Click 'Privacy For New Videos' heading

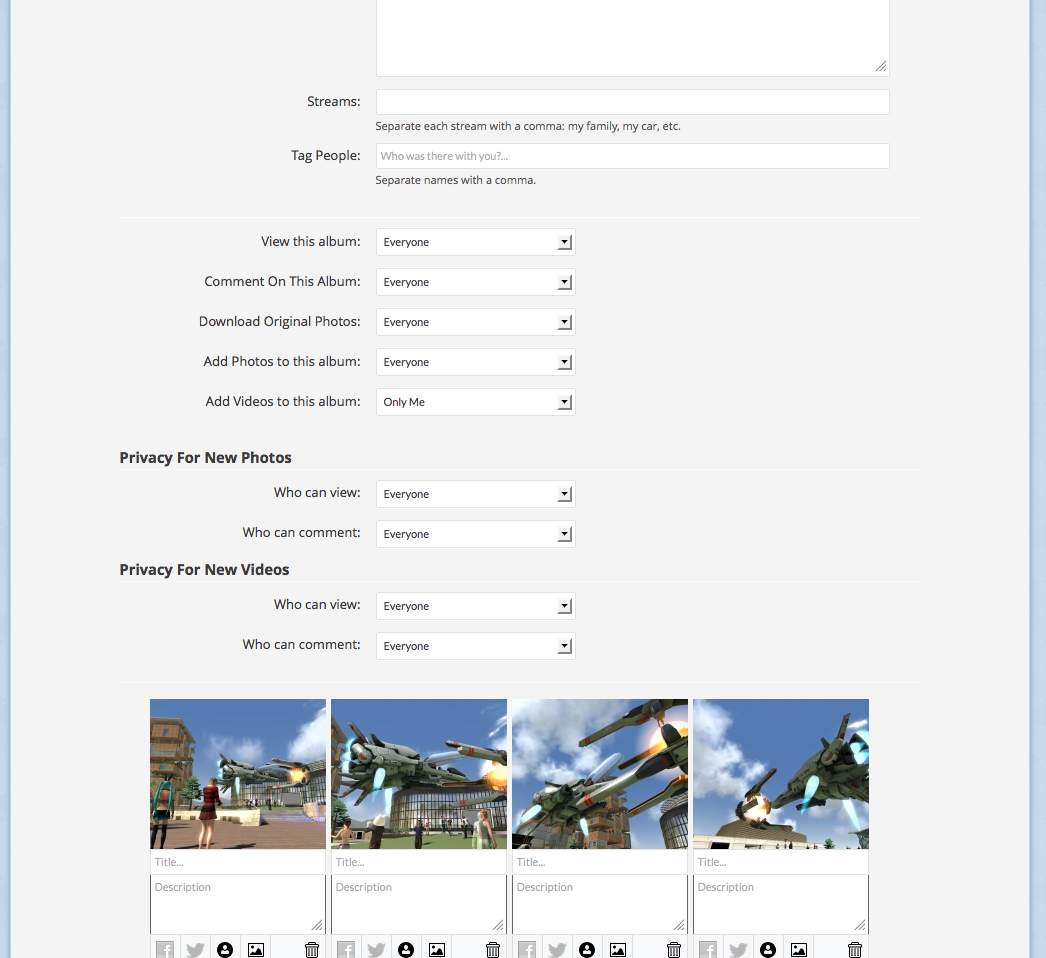[204, 570]
